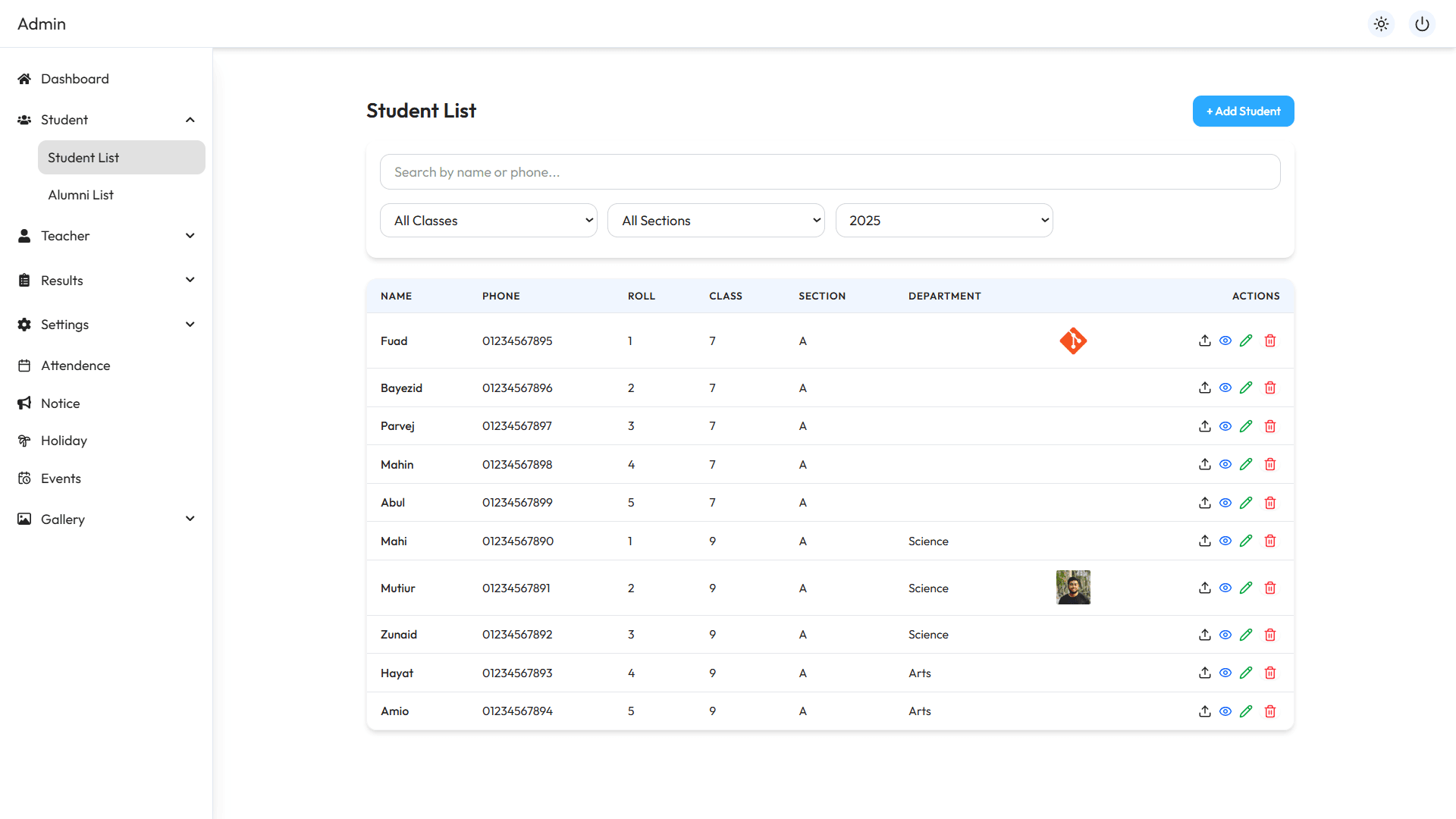Expand the Gallery menu chevron
The height and width of the screenshot is (819, 1456).
tap(190, 519)
